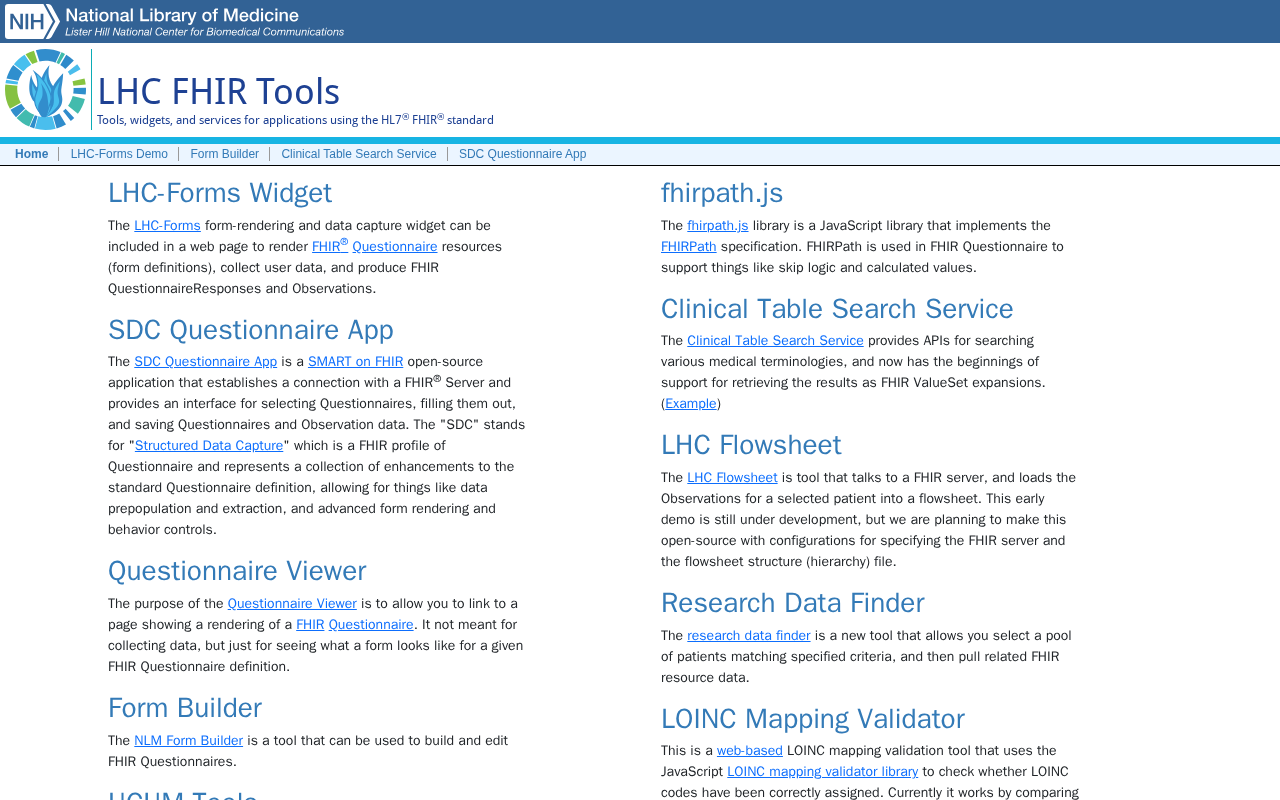Click the Form Builder section heading
The width and height of the screenshot is (1280, 800).
pos(185,708)
